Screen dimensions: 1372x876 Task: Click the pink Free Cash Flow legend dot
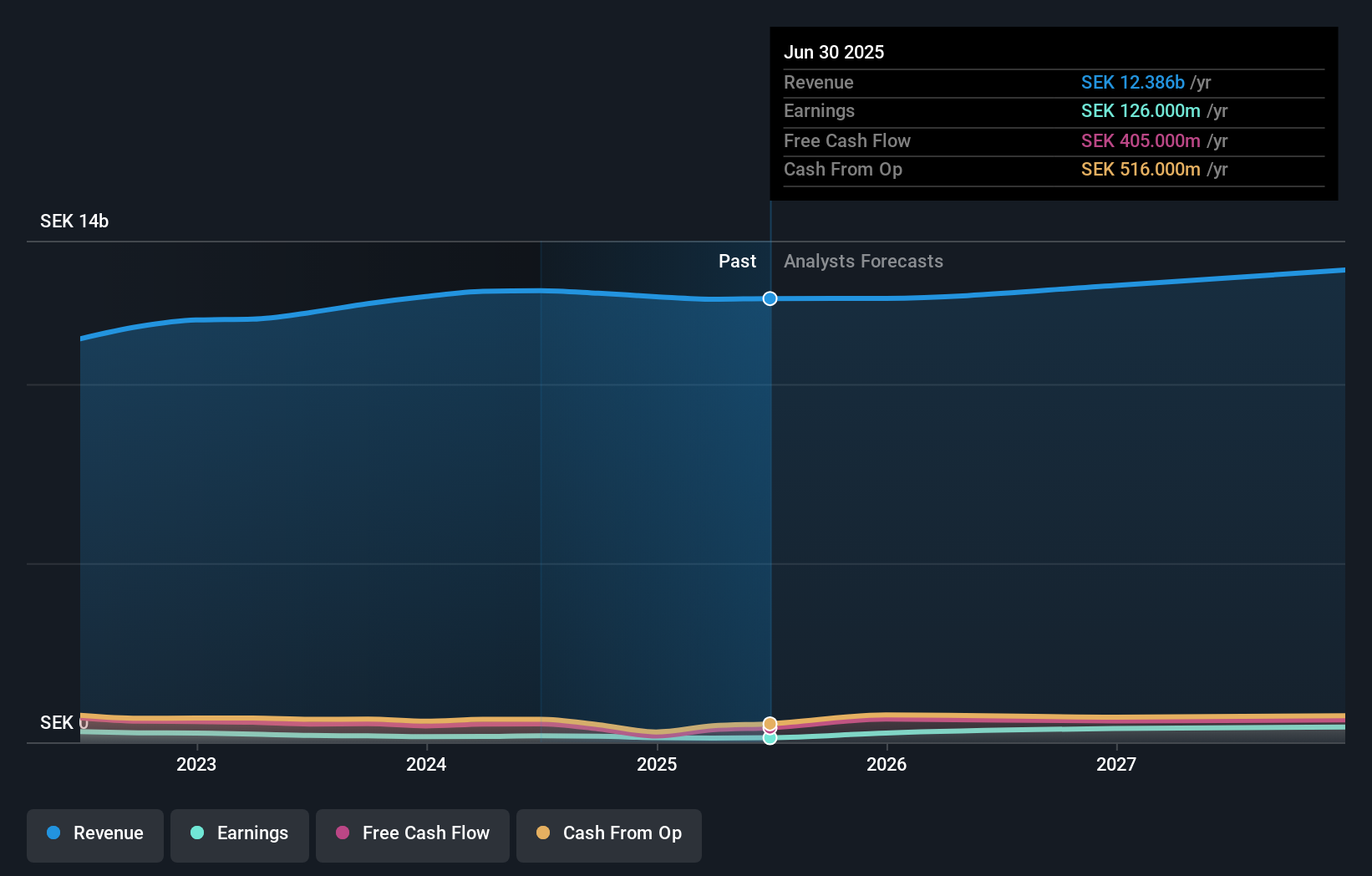342,833
